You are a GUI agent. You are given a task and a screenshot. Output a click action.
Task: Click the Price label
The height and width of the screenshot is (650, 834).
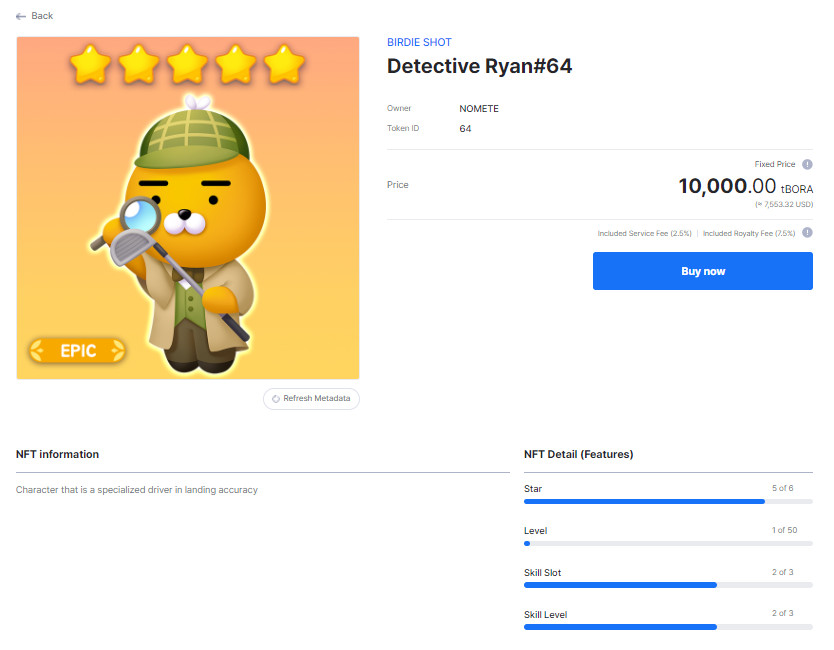[x=398, y=185]
